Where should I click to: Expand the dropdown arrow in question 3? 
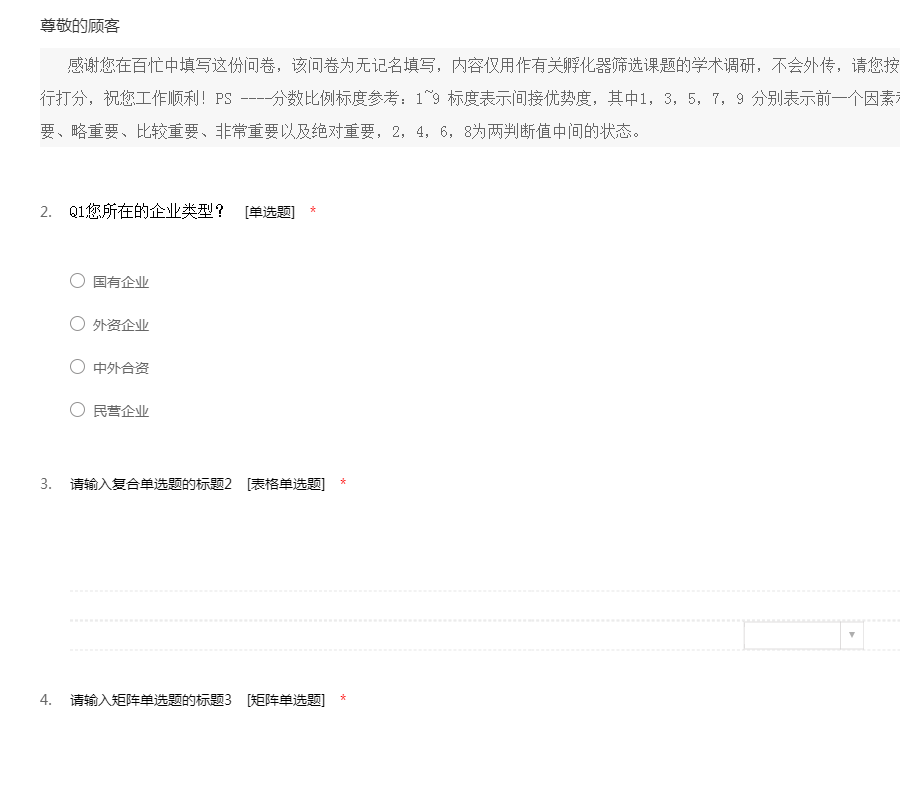(851, 635)
